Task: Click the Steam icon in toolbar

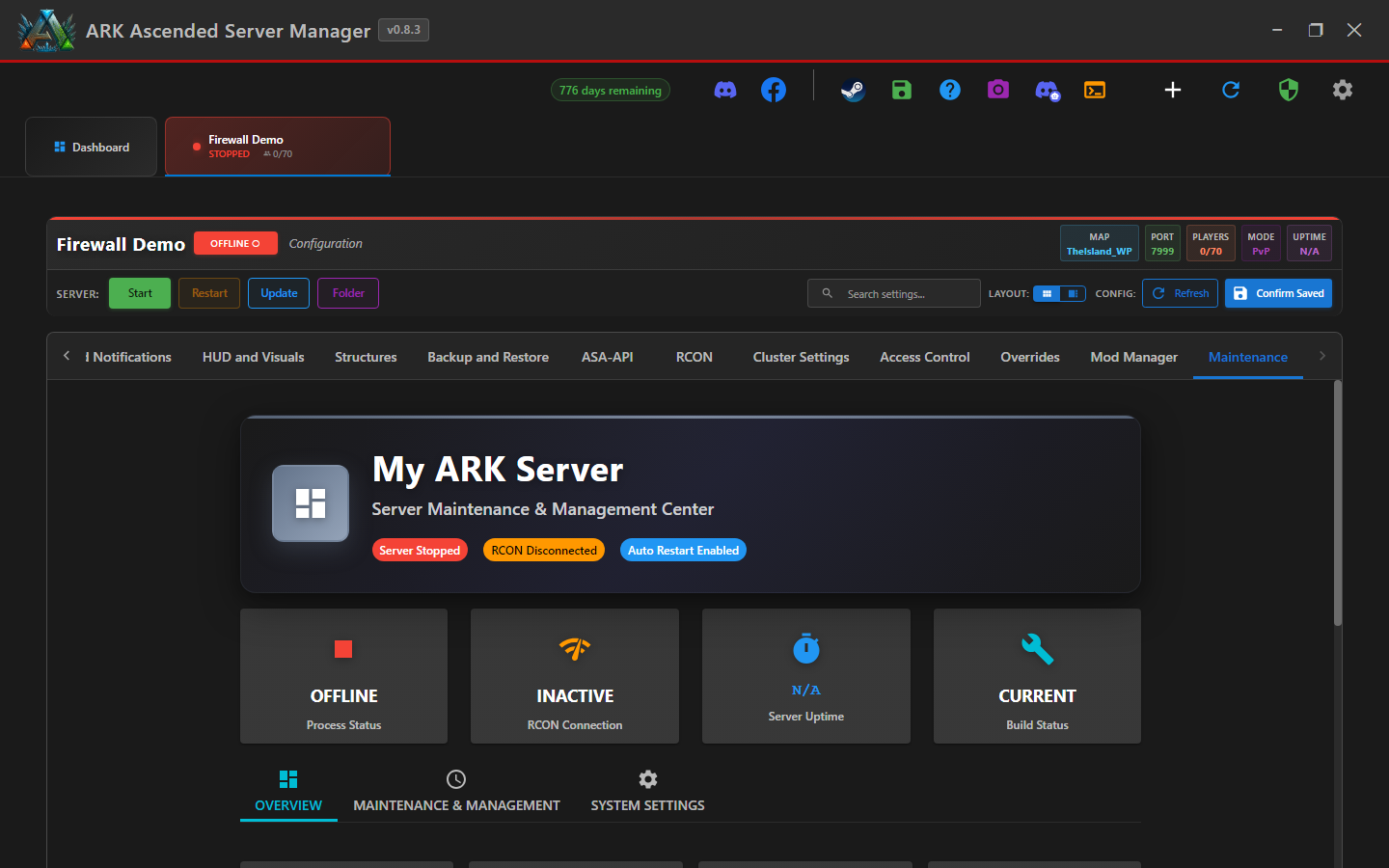Action: click(853, 90)
